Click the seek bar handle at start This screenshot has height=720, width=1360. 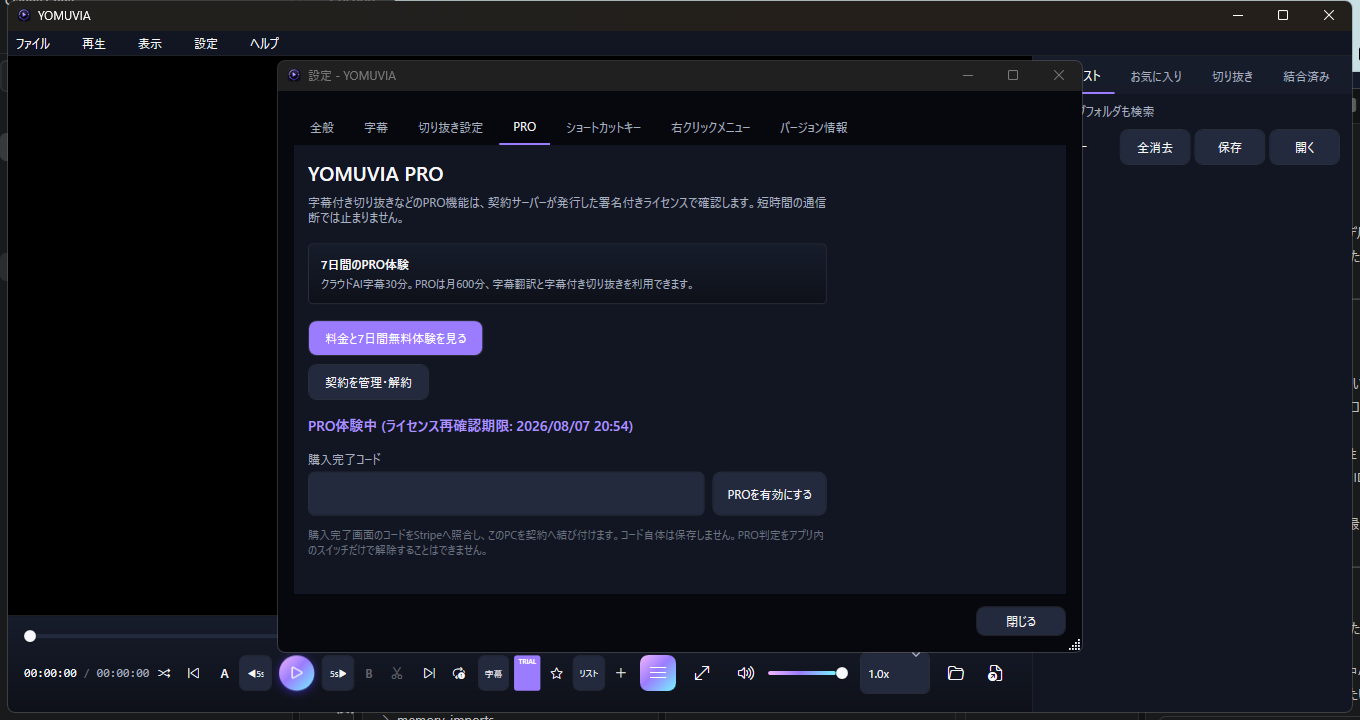tap(30, 636)
